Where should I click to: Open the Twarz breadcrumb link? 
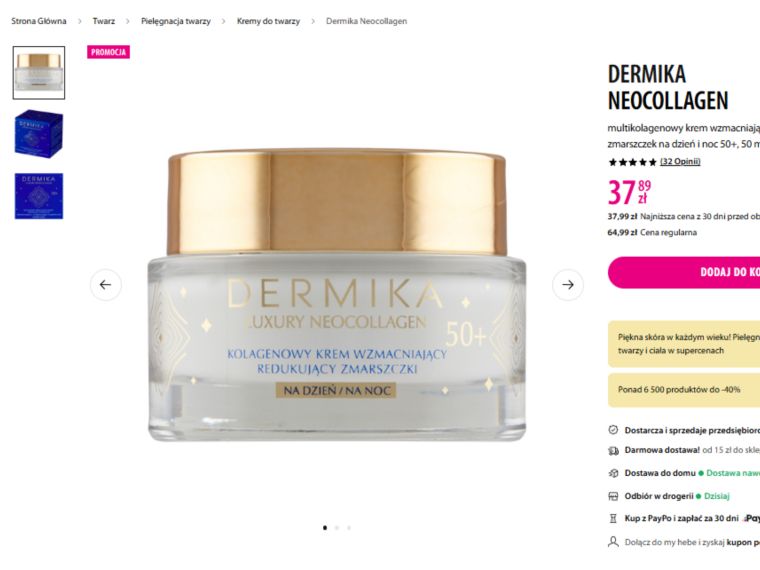point(104,21)
